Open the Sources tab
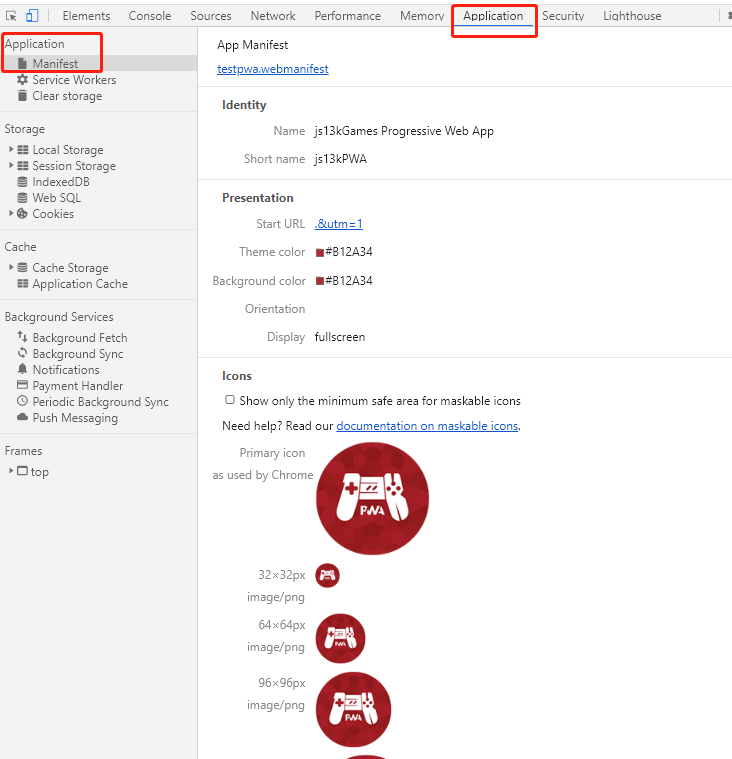732x759 pixels. 211,16
